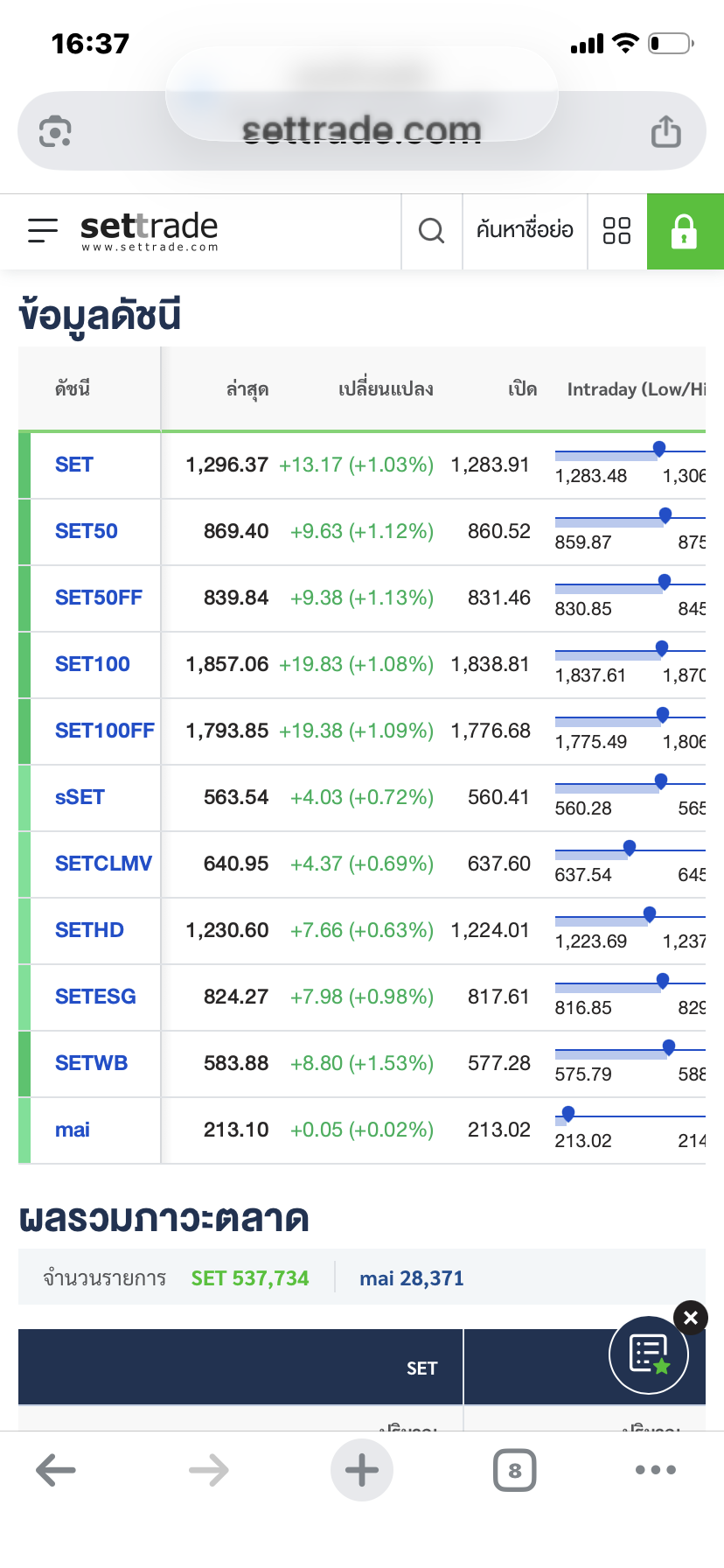Tap the share icon in address bar
The height and width of the screenshot is (1568, 724).
pyautogui.click(x=665, y=131)
